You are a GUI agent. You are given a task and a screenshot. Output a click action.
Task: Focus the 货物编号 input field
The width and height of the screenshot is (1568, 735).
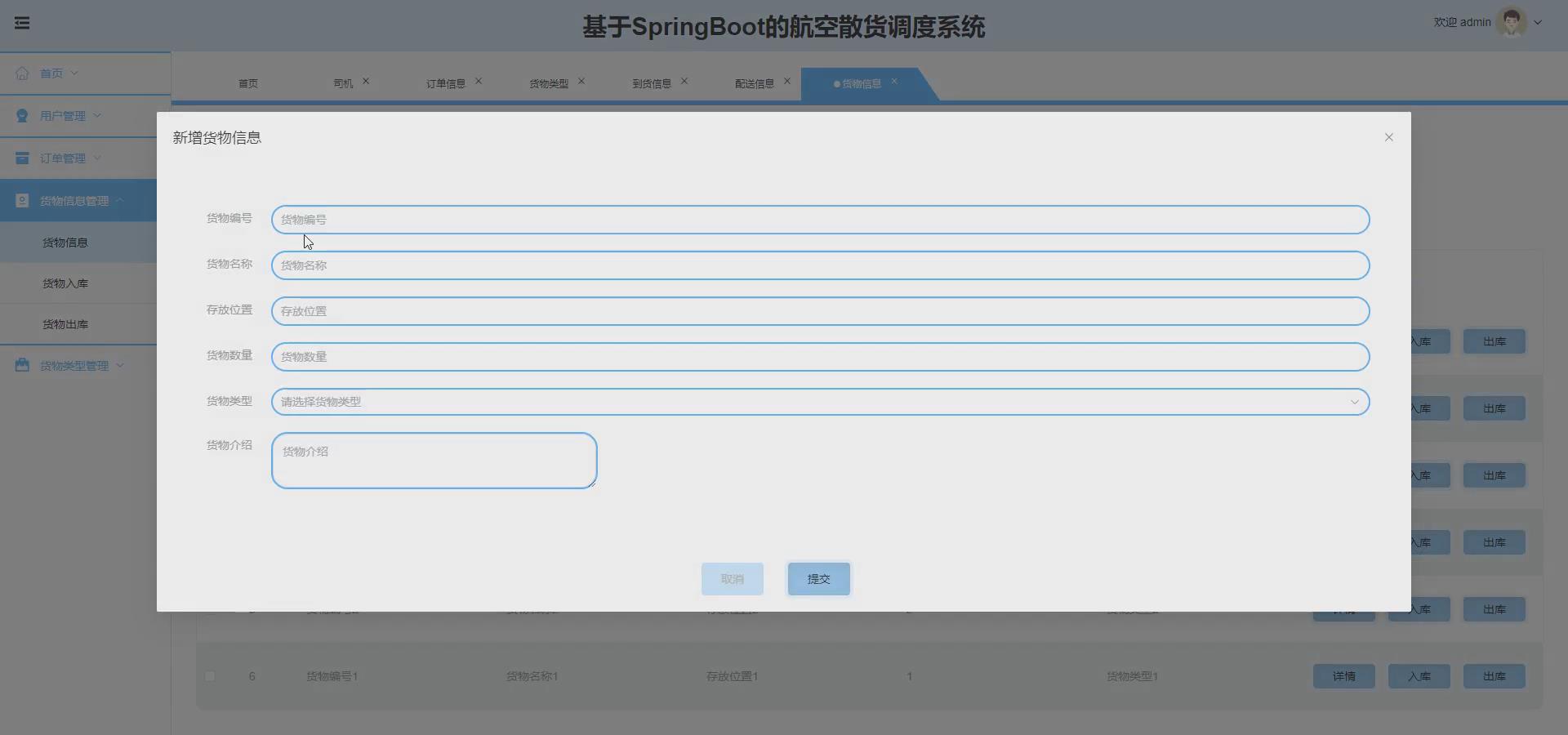coord(820,220)
